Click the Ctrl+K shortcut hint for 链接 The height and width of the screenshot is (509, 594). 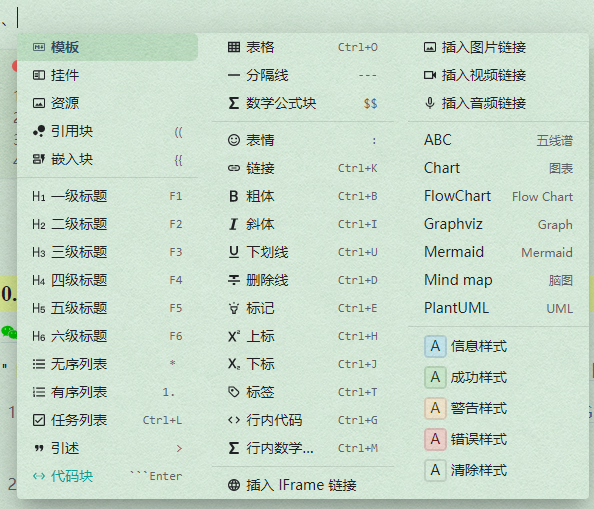[358, 169]
